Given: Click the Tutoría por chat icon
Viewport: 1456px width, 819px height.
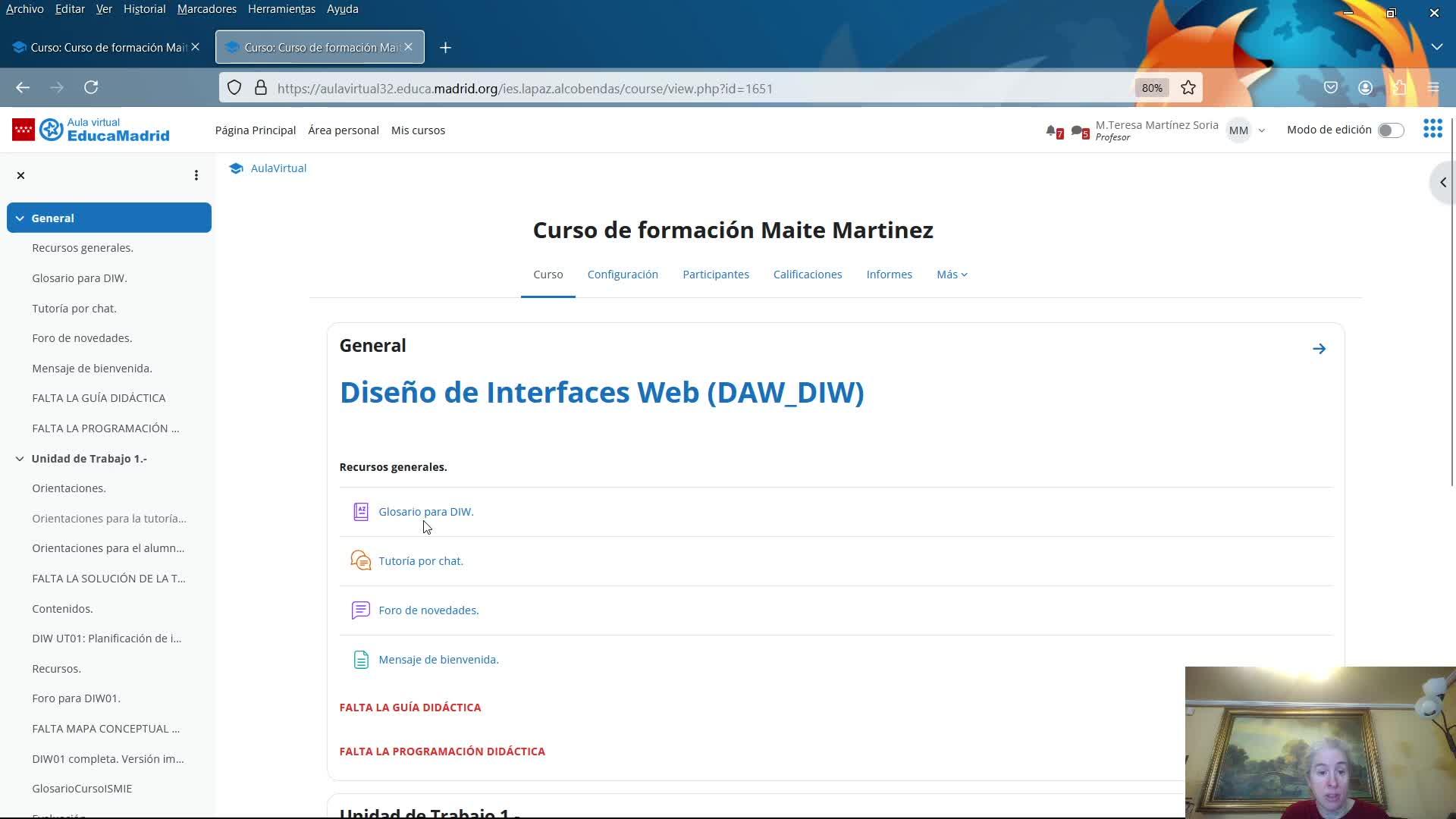Looking at the screenshot, I should [x=361, y=561].
